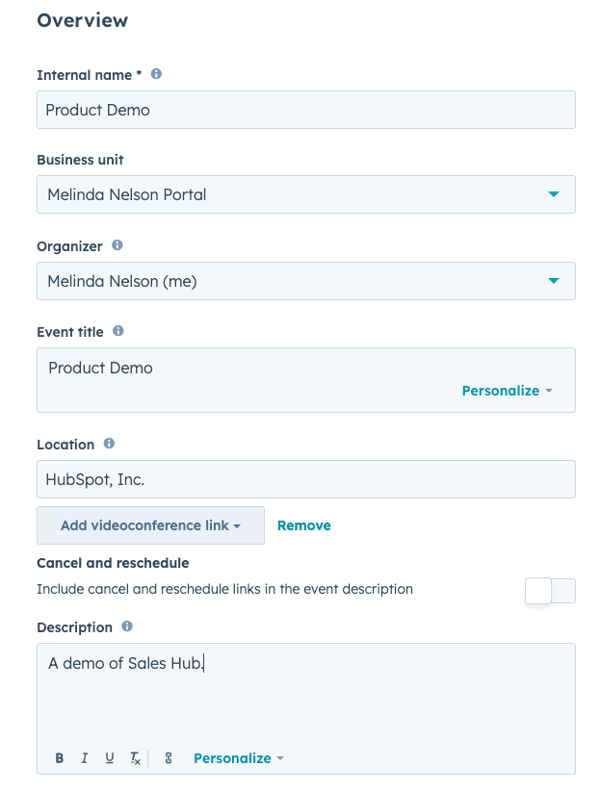
Task: Open Personalize menu in Description editor
Action: click(x=239, y=758)
